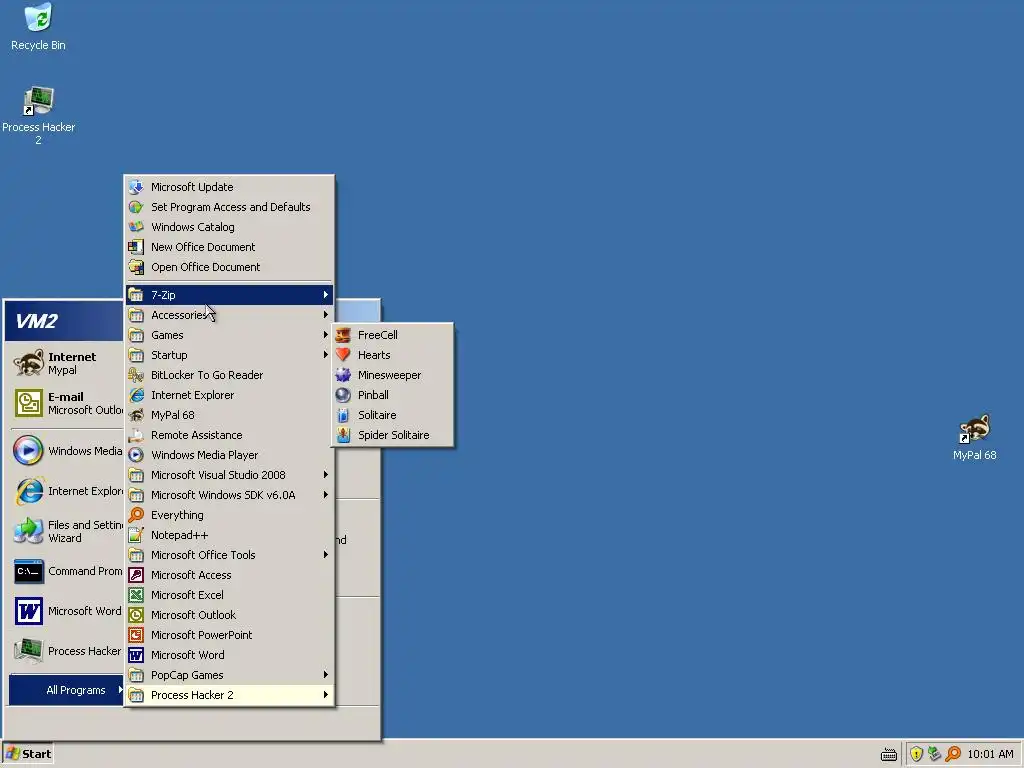Expand Microsoft Windows SDK v6.0A folder
This screenshot has width=1024, height=768.
pyautogui.click(x=229, y=495)
